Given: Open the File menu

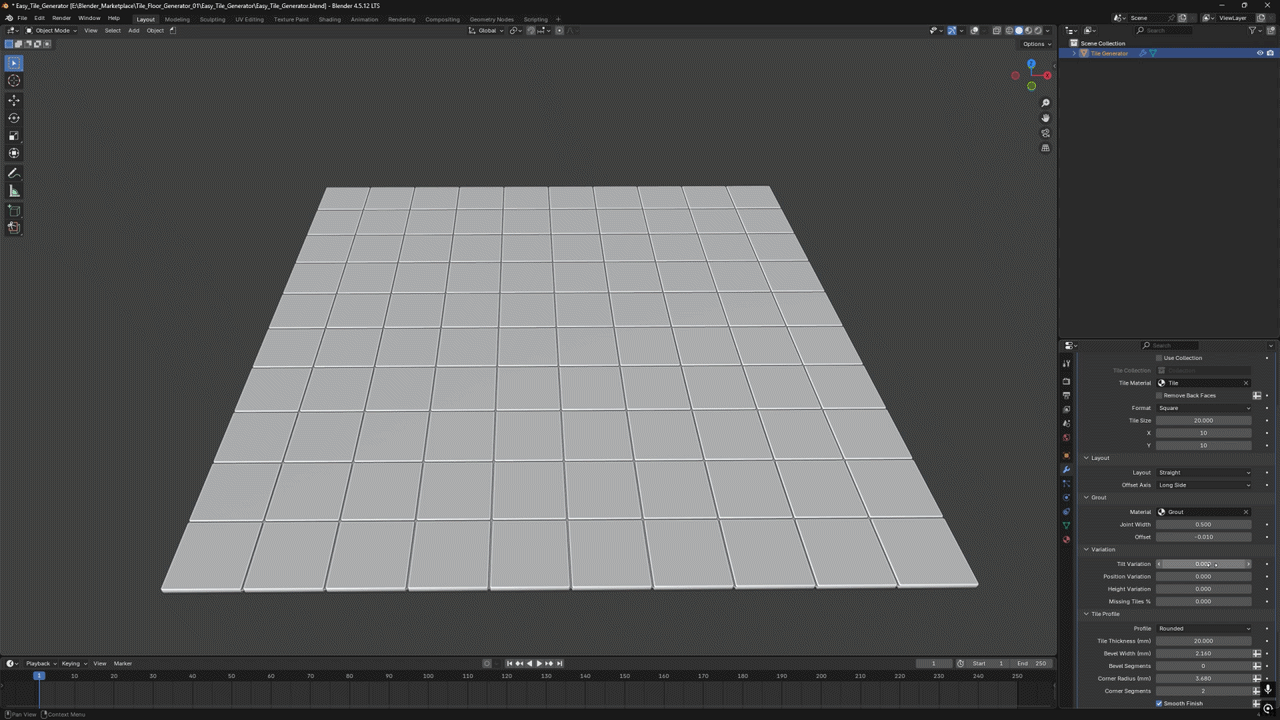Looking at the screenshot, I should point(22,18).
